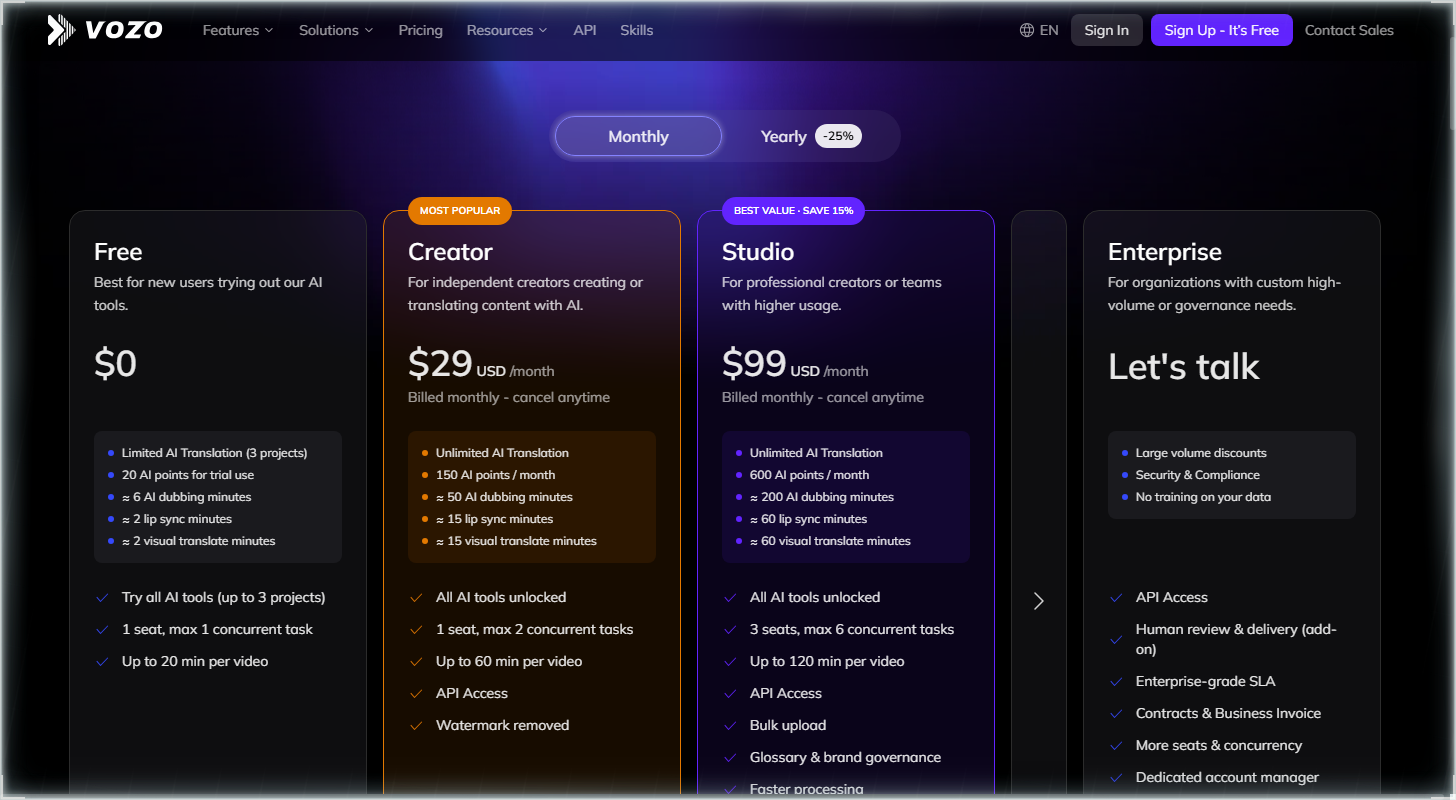
Task: Click 150 AI points / month text
Action: pyautogui.click(x=495, y=475)
